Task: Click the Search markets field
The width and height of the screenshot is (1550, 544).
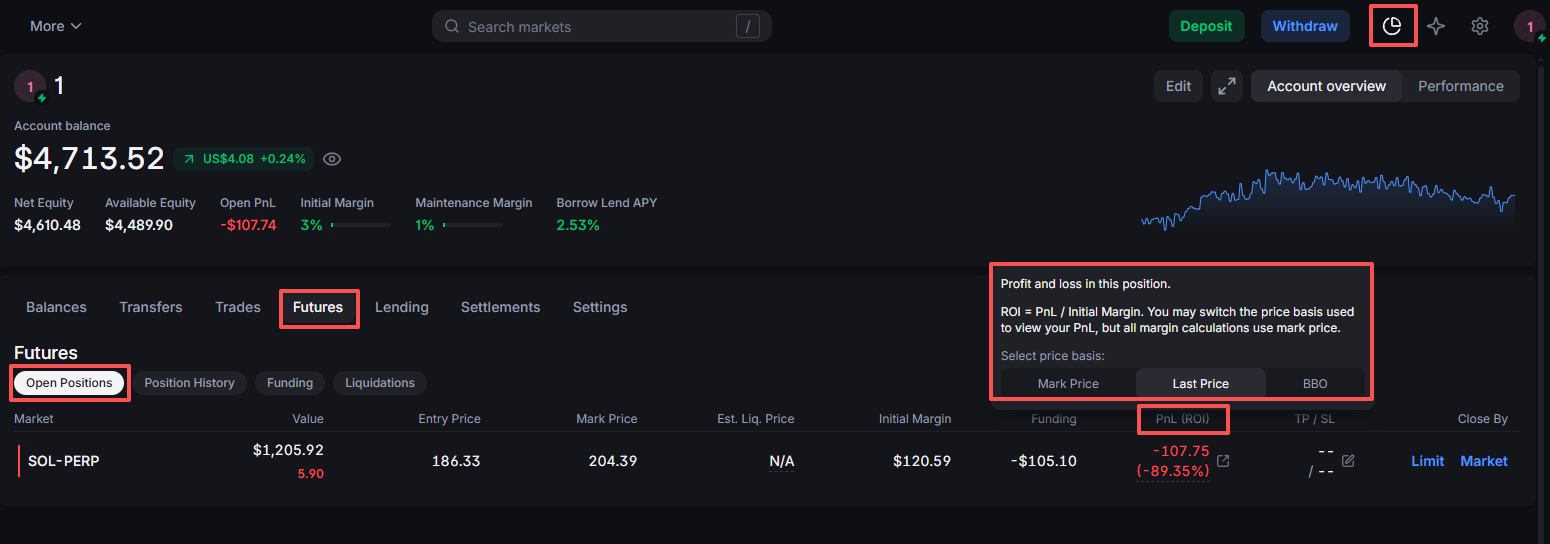Action: click(x=600, y=27)
